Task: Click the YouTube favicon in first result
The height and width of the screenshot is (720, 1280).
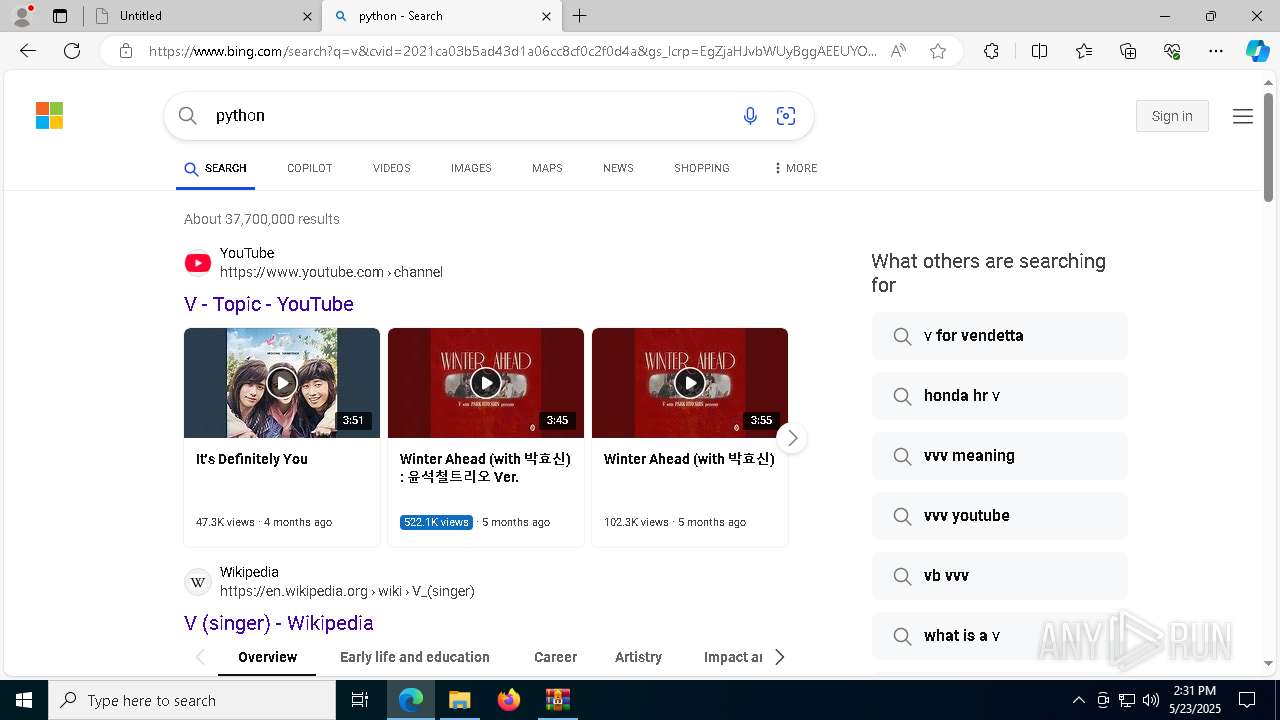Action: point(198,263)
